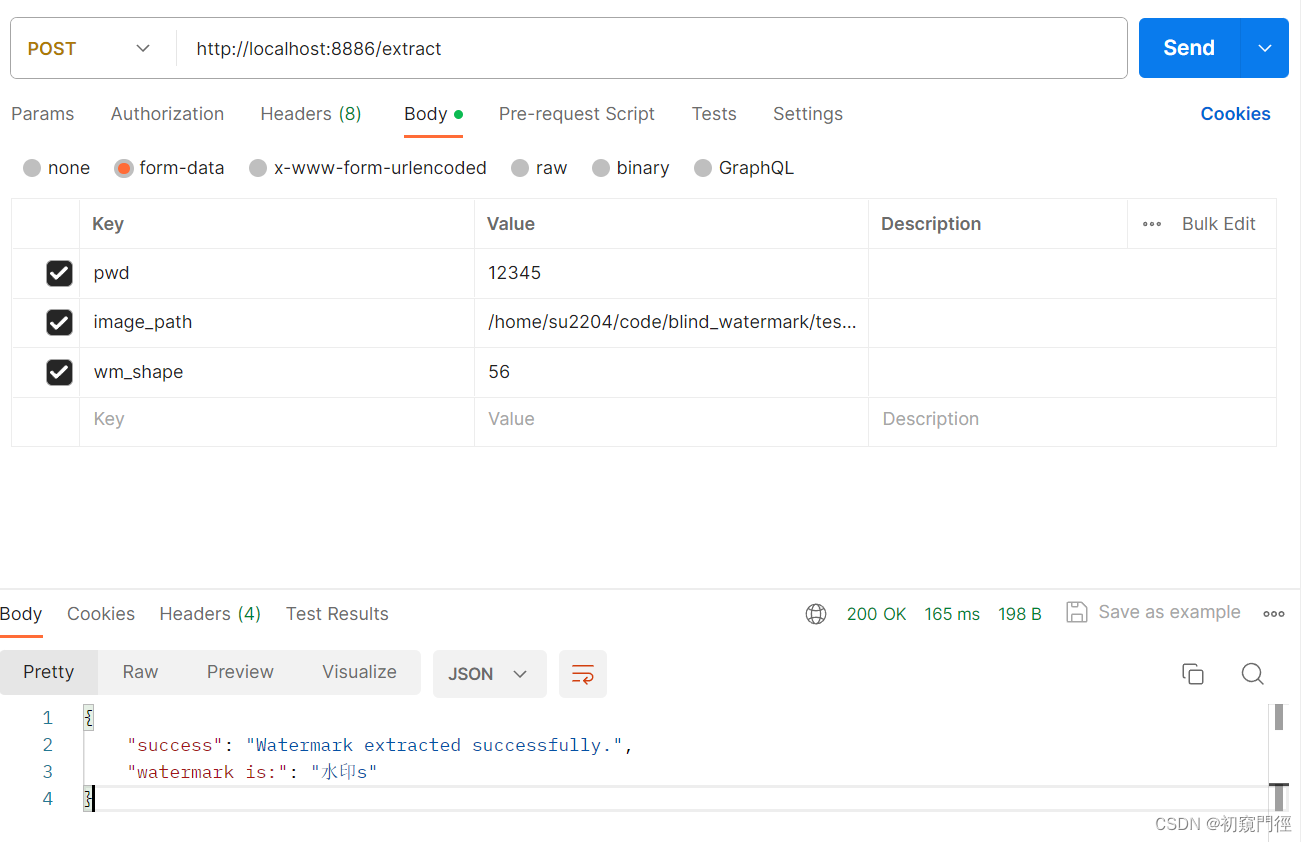Image resolution: width=1307 pixels, height=842 pixels.
Task: Open the request Settings tab
Action: tap(808, 114)
